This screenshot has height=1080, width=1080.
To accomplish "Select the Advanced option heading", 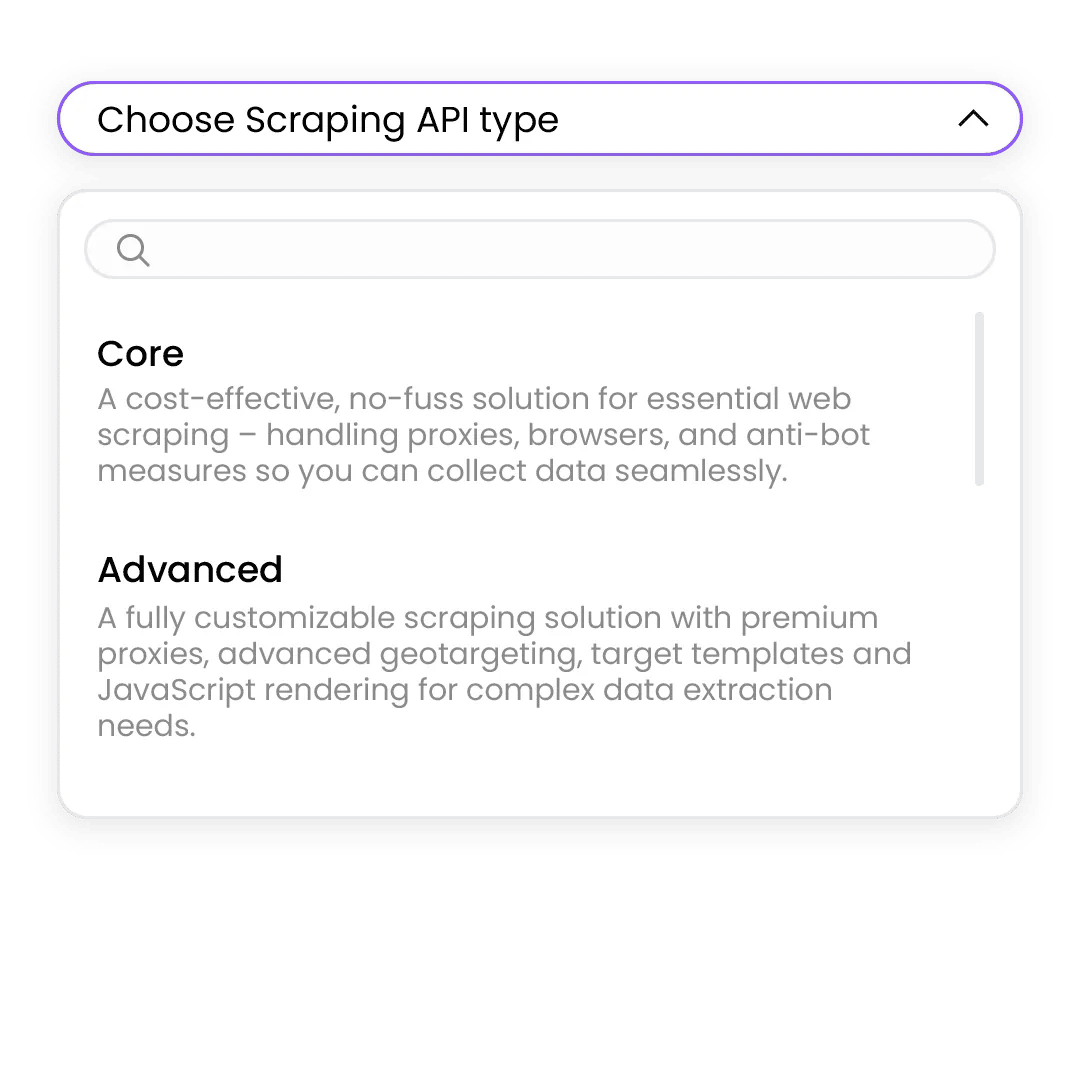I will pos(190,570).
